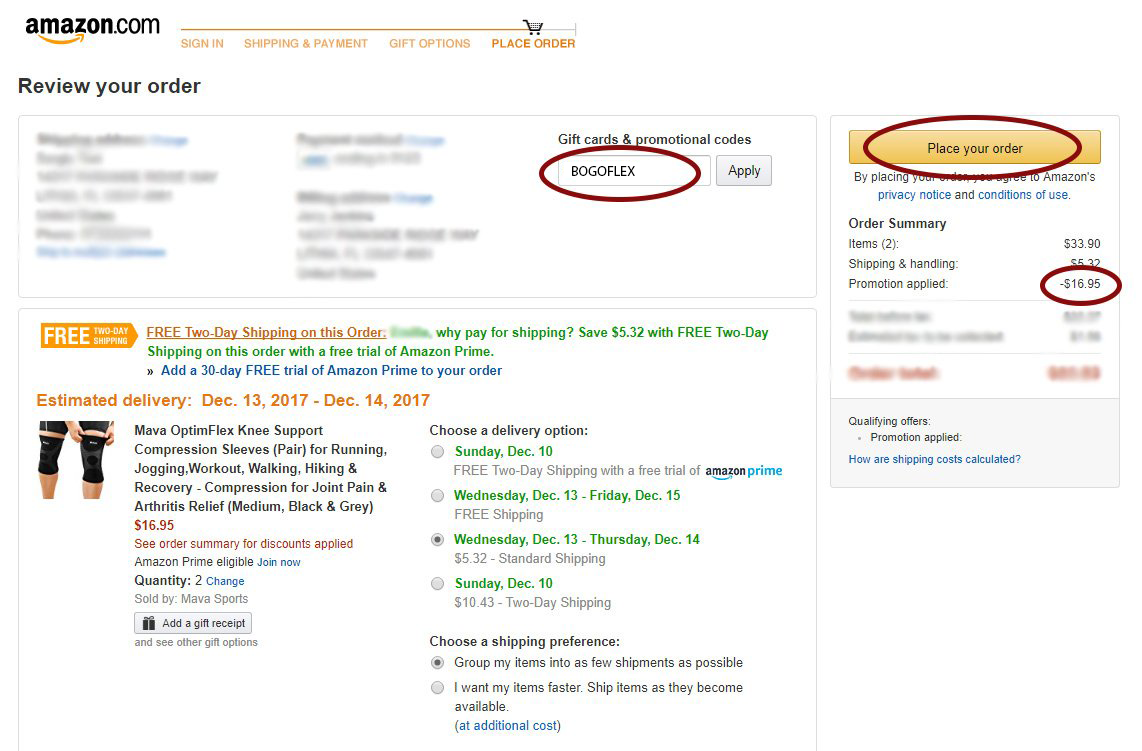Apply the promotional code
Screen dimensions: 1142x751
(744, 171)
